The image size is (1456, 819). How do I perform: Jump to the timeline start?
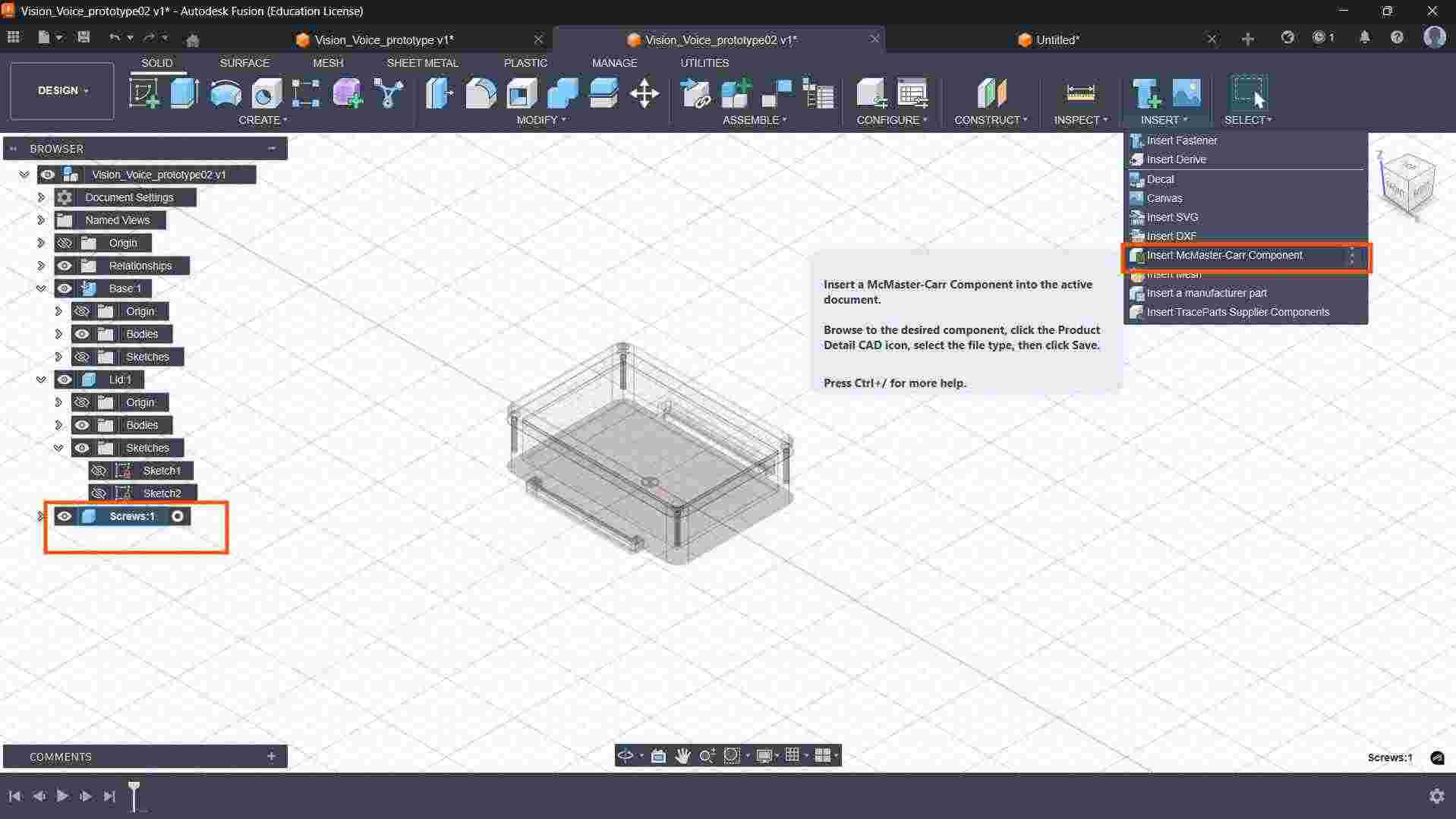point(14,795)
